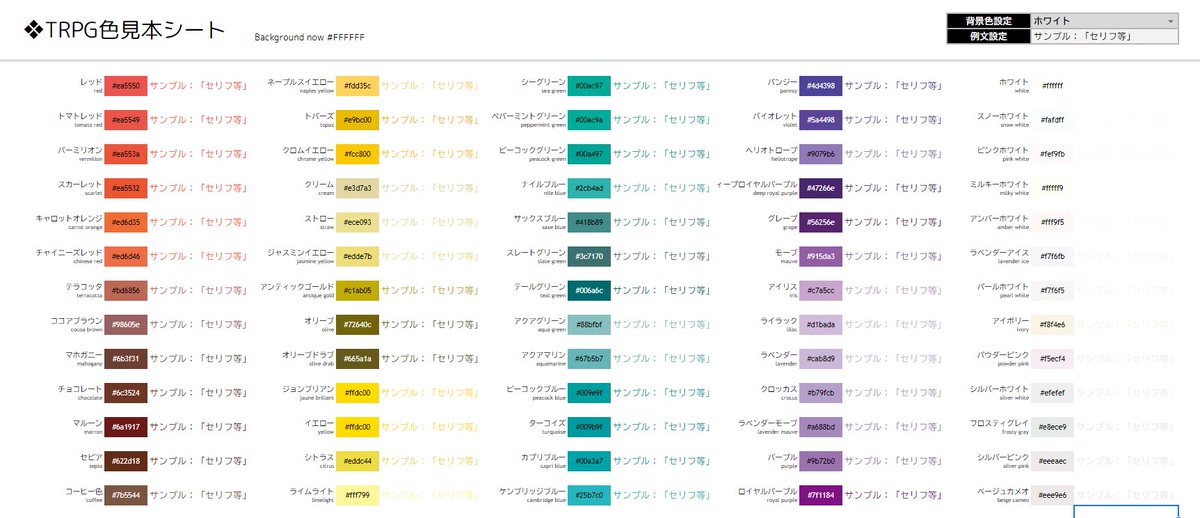The height and width of the screenshot is (518, 1200).
Task: Pick the イエロー row's #ffdc00 swatch
Action: [x=358, y=426]
